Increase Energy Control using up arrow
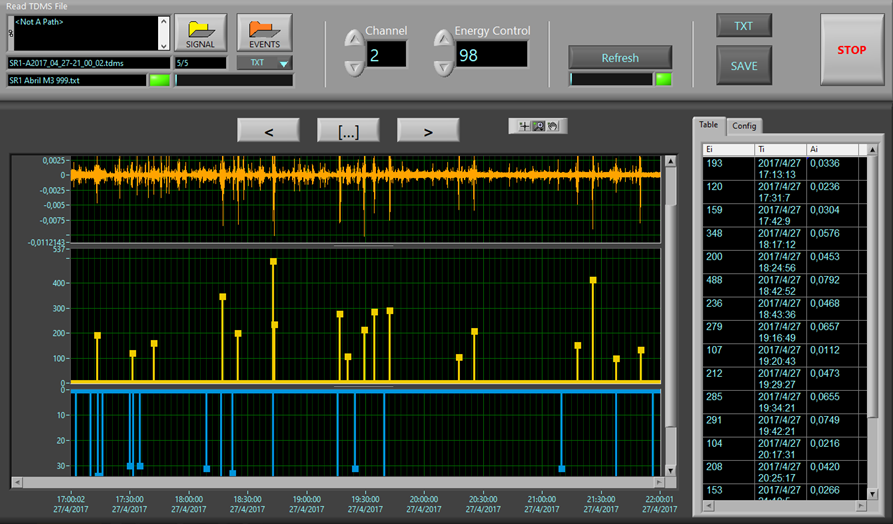Image resolution: width=893 pixels, height=524 pixels. pyautogui.click(x=444, y=40)
